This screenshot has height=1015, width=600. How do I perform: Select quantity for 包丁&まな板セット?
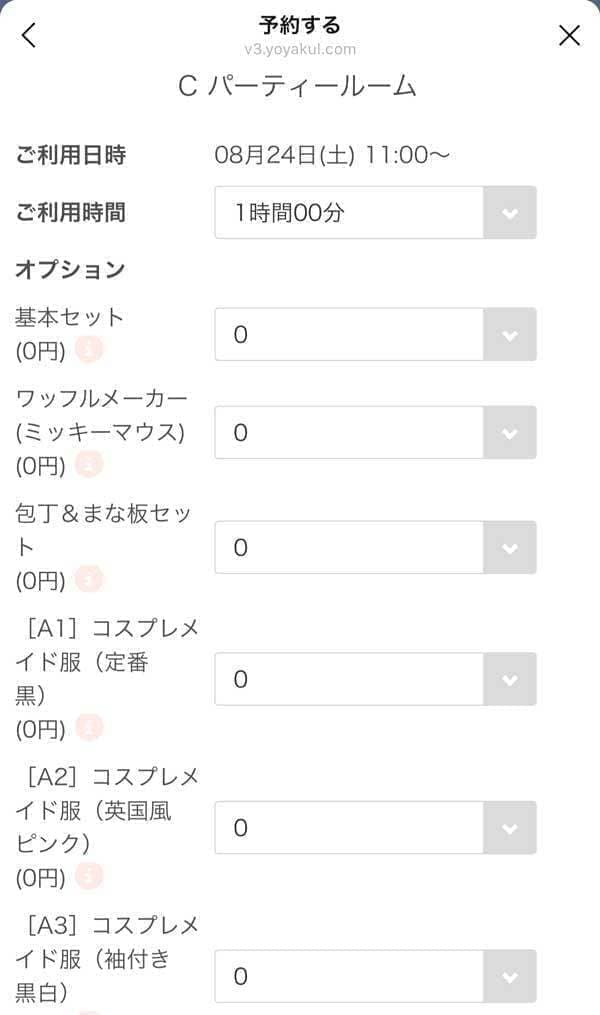pyautogui.click(x=375, y=547)
